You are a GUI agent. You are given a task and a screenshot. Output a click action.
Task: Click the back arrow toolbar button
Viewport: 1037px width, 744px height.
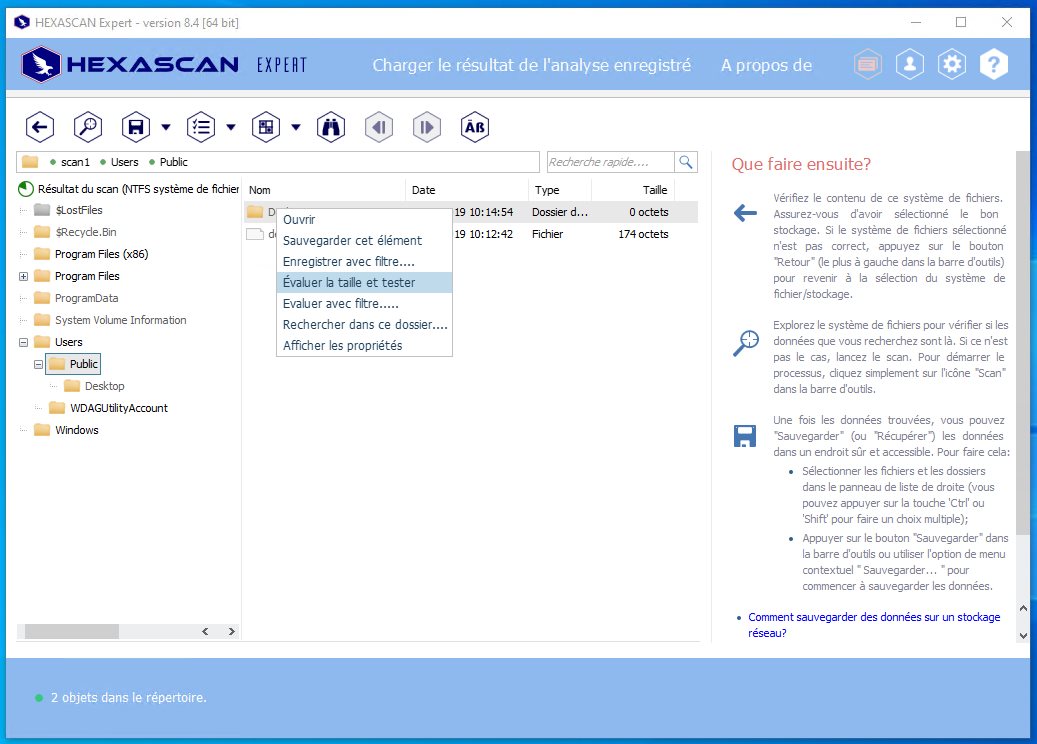40,127
